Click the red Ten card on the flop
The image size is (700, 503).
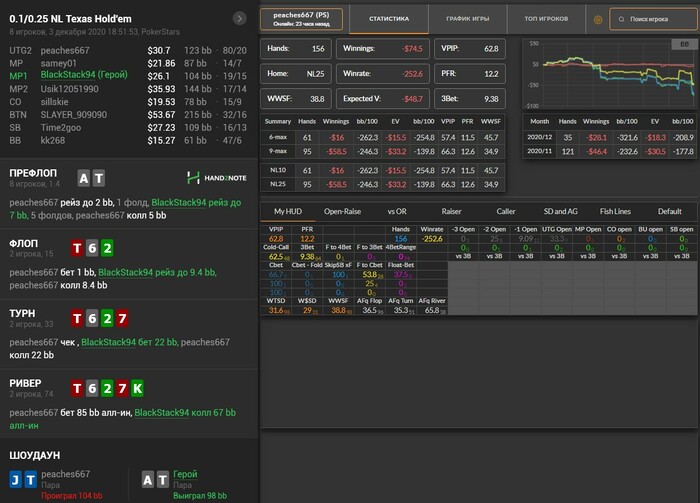[x=77, y=248]
